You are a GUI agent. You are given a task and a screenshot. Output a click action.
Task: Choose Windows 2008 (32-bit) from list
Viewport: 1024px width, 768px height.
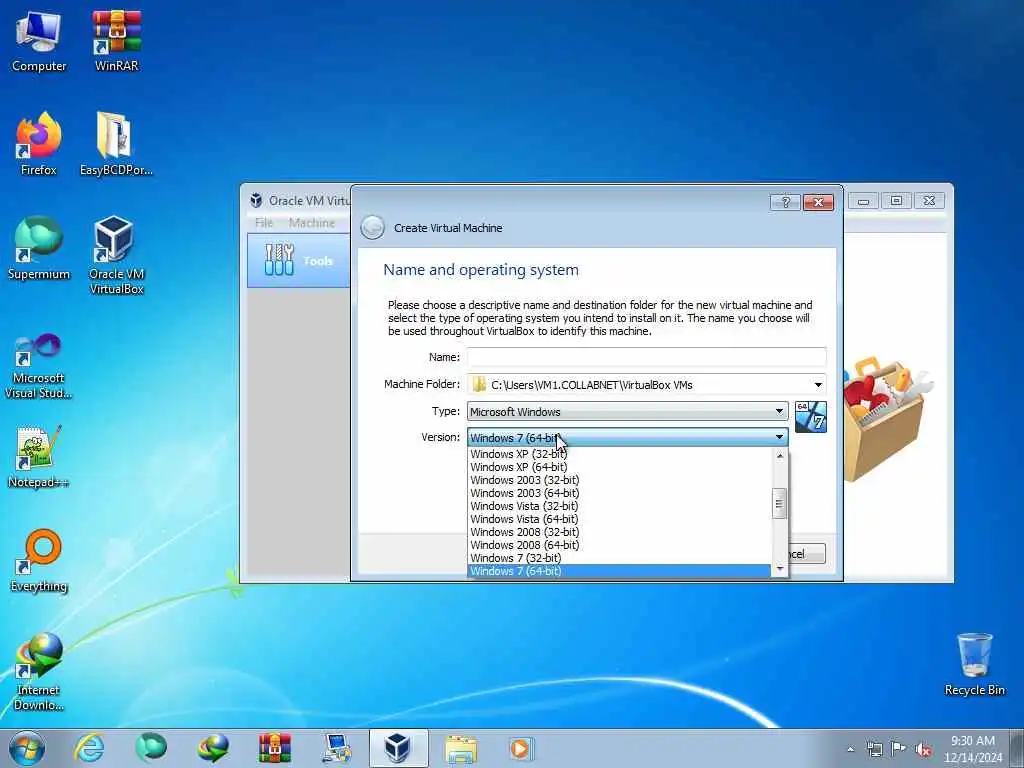(619, 532)
